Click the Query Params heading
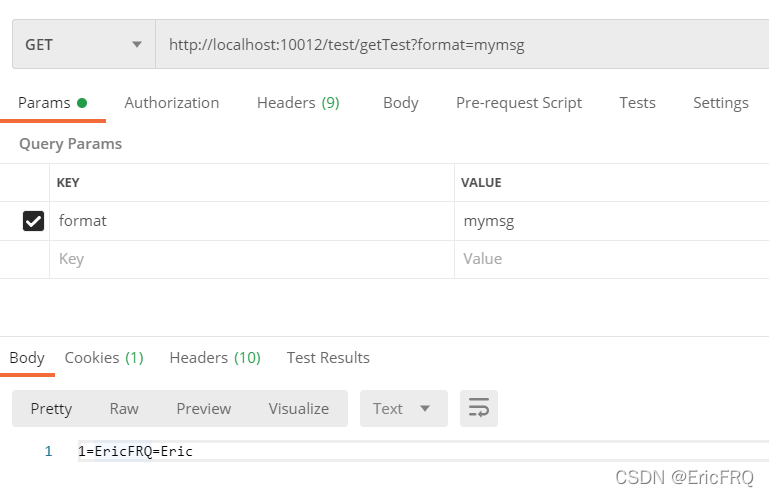The image size is (769, 497). tap(70, 144)
